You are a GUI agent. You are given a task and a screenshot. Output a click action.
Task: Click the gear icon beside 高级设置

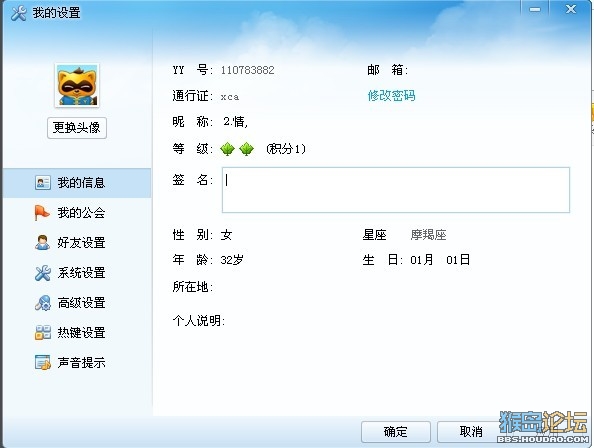(x=42, y=303)
